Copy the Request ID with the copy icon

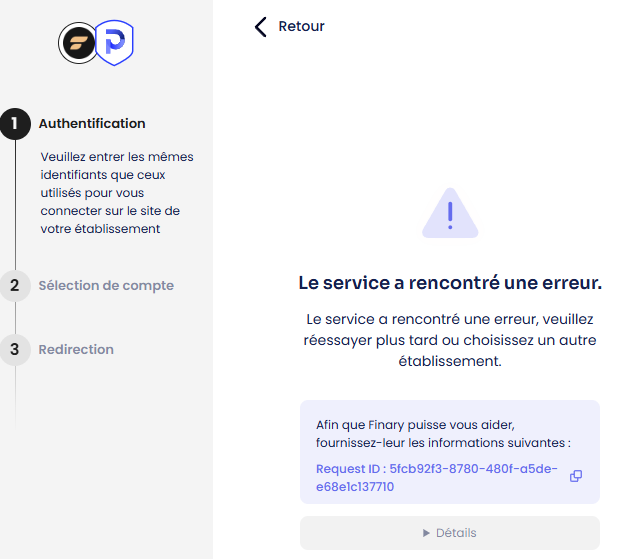[576, 476]
